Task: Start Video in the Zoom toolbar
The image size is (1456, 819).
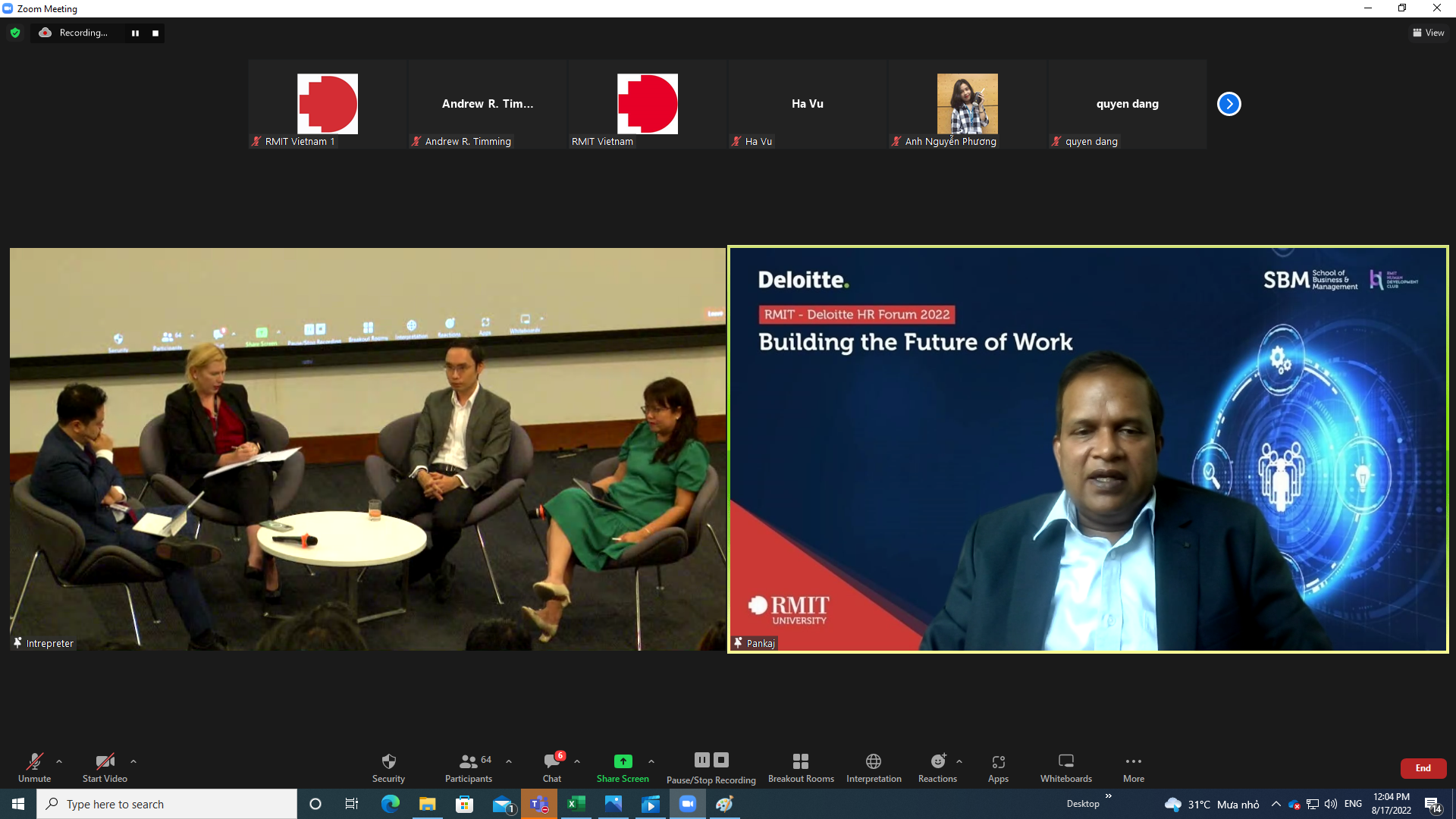Action: click(x=105, y=767)
